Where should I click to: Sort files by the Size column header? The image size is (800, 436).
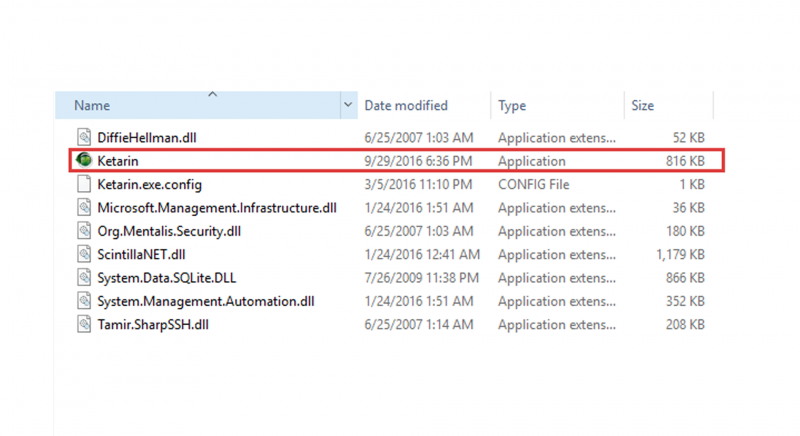[642, 105]
